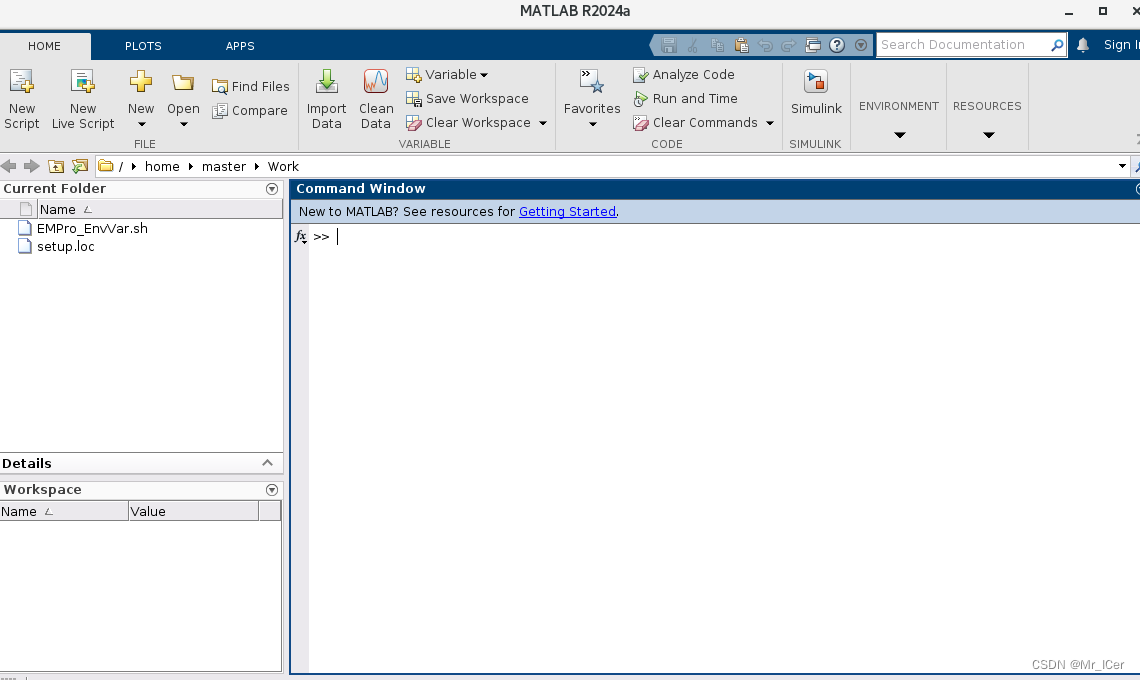Go up one folder level

tap(56, 167)
